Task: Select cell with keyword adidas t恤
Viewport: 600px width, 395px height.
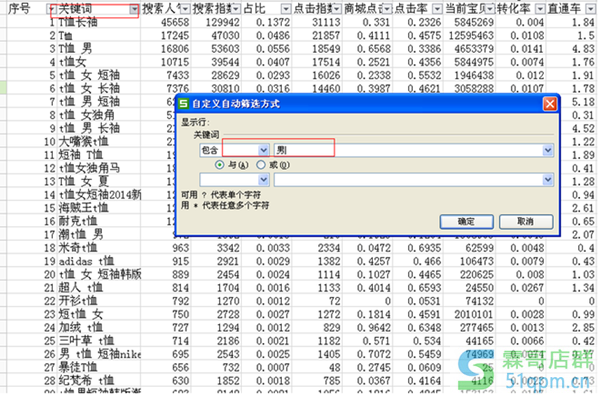Action: click(99, 261)
